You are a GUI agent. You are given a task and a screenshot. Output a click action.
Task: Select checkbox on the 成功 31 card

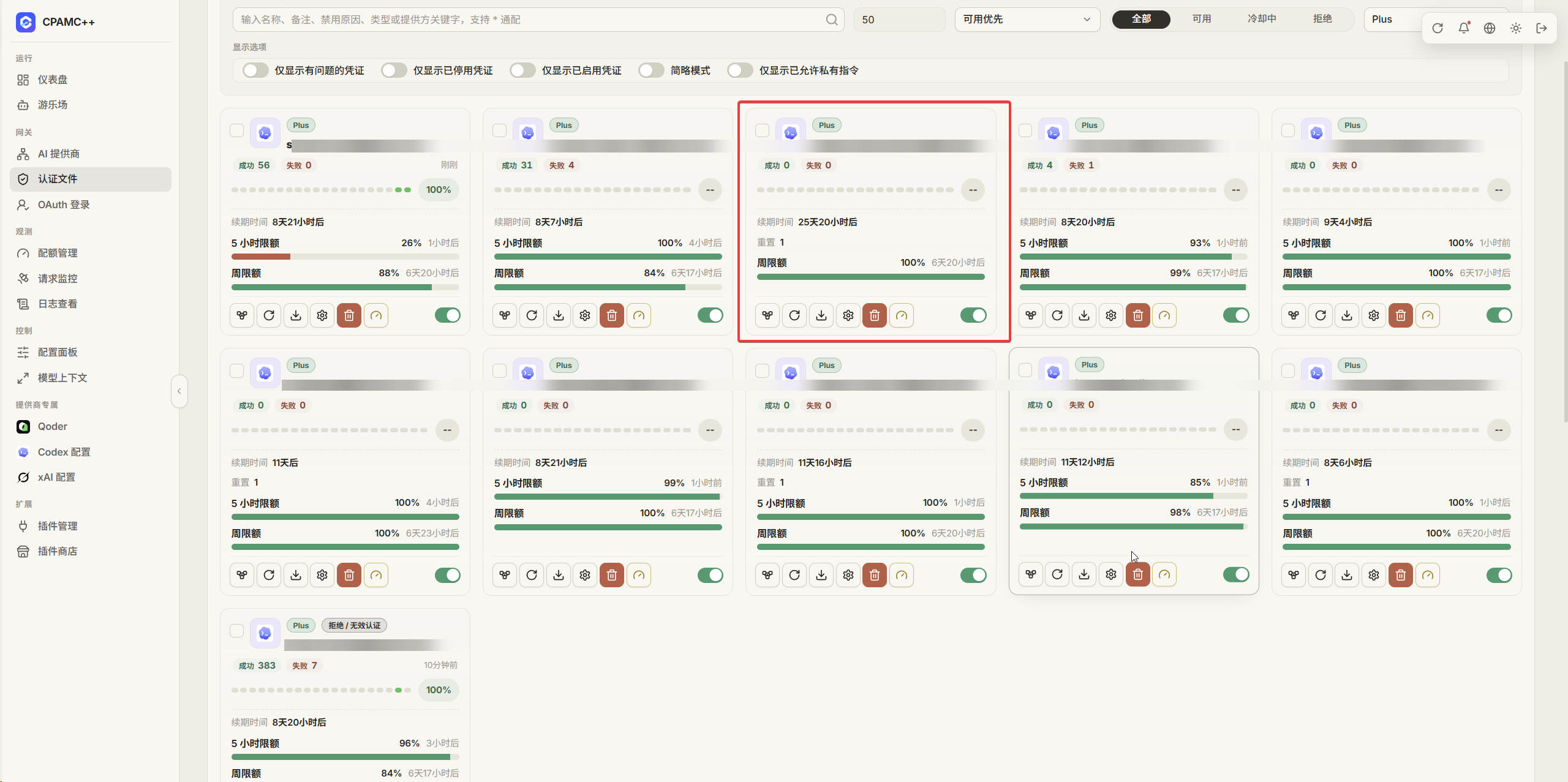[x=500, y=130]
